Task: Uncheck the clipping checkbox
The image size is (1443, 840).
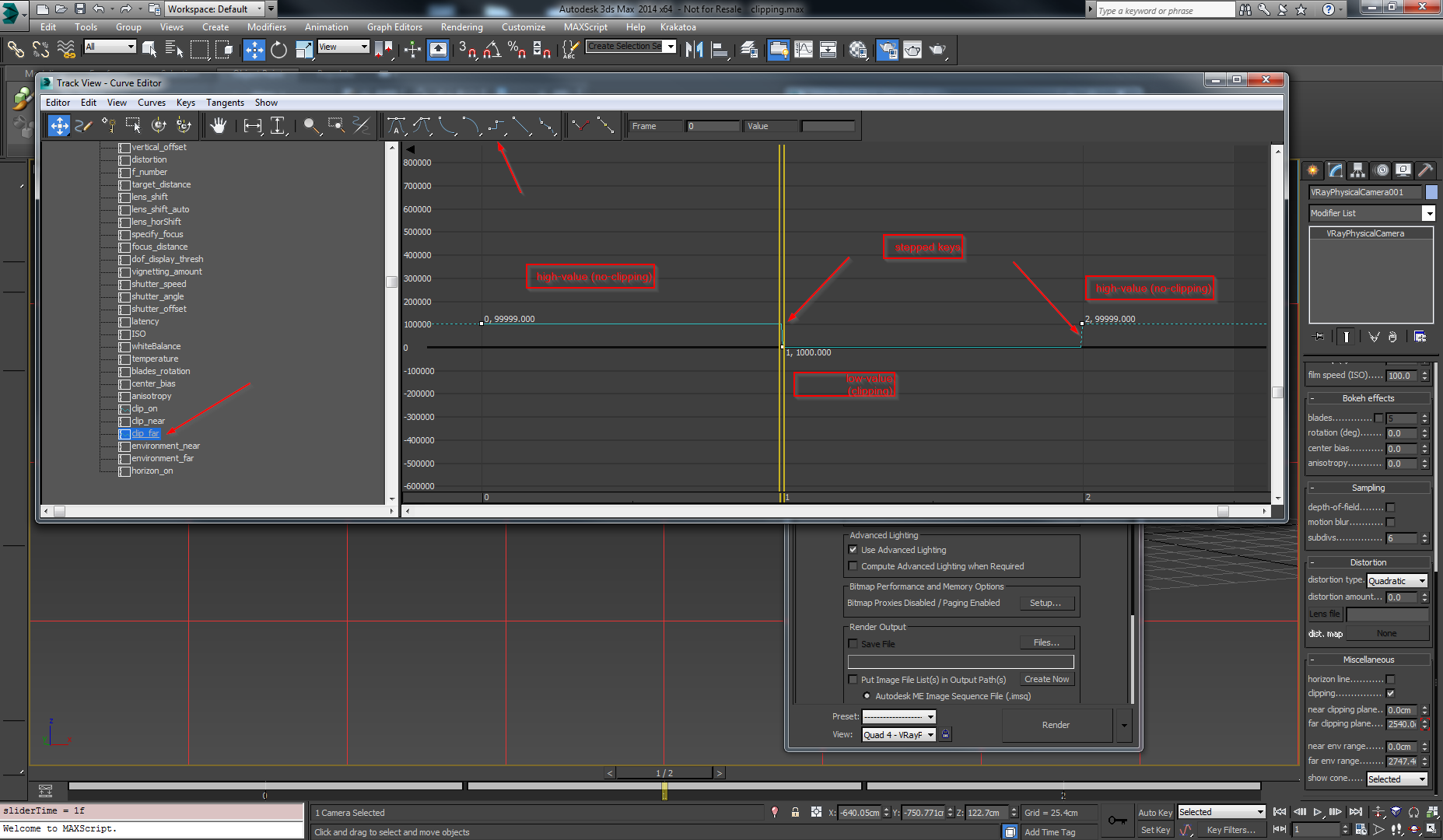Action: pyautogui.click(x=1390, y=693)
